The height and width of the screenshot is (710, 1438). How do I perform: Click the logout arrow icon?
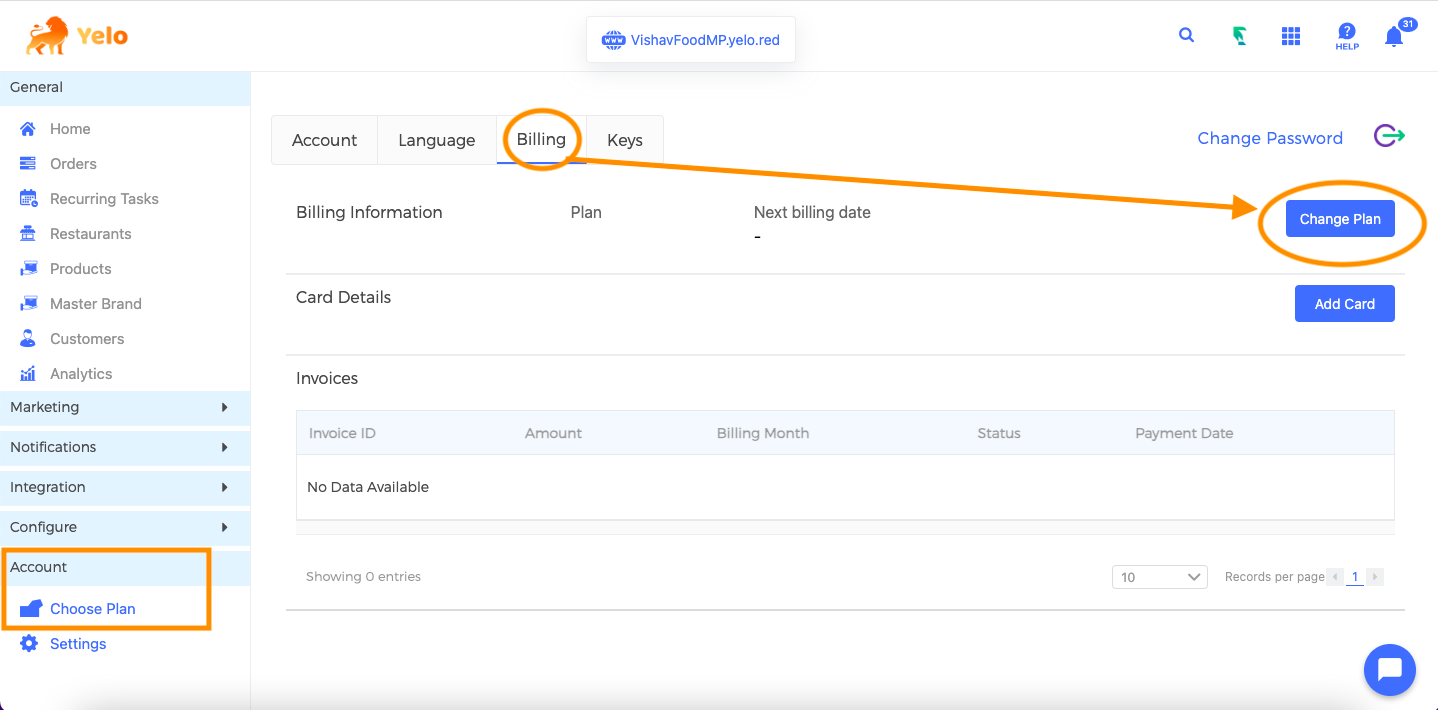point(1389,136)
